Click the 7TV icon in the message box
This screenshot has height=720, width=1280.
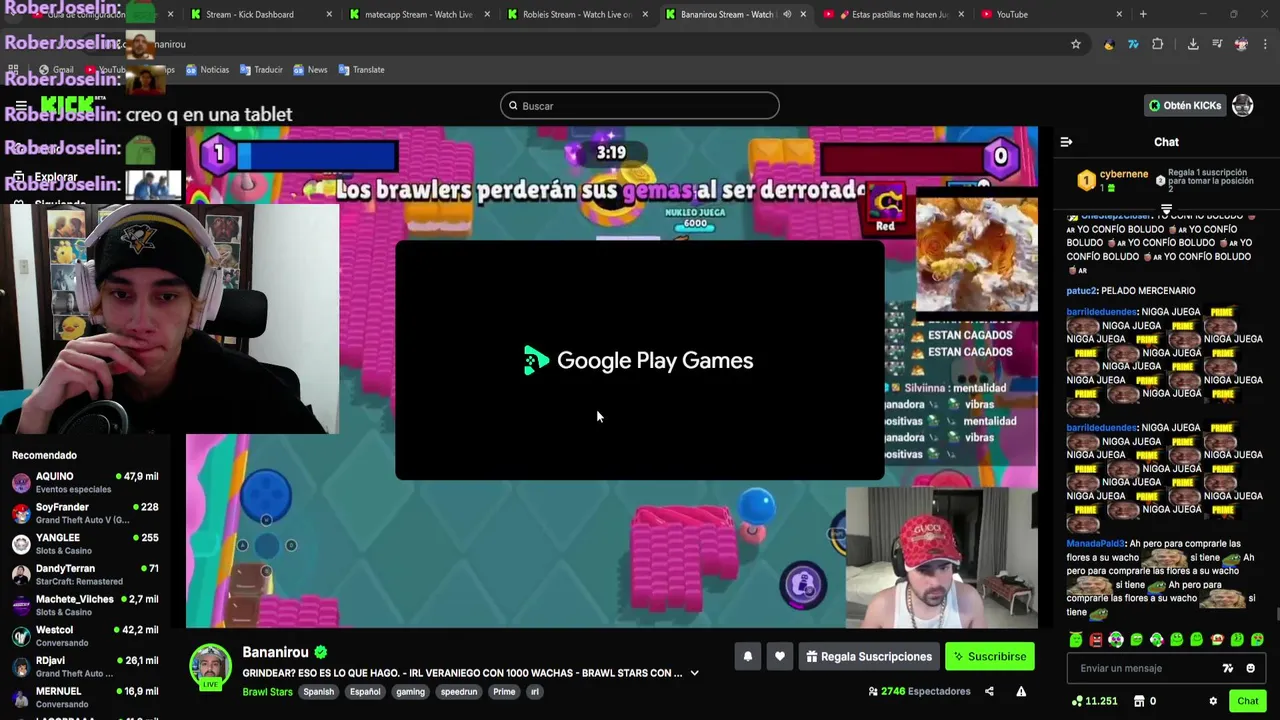[x=1228, y=668]
